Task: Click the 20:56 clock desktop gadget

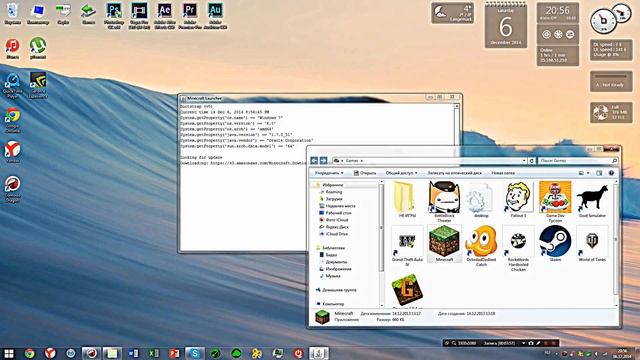Action: (x=558, y=13)
